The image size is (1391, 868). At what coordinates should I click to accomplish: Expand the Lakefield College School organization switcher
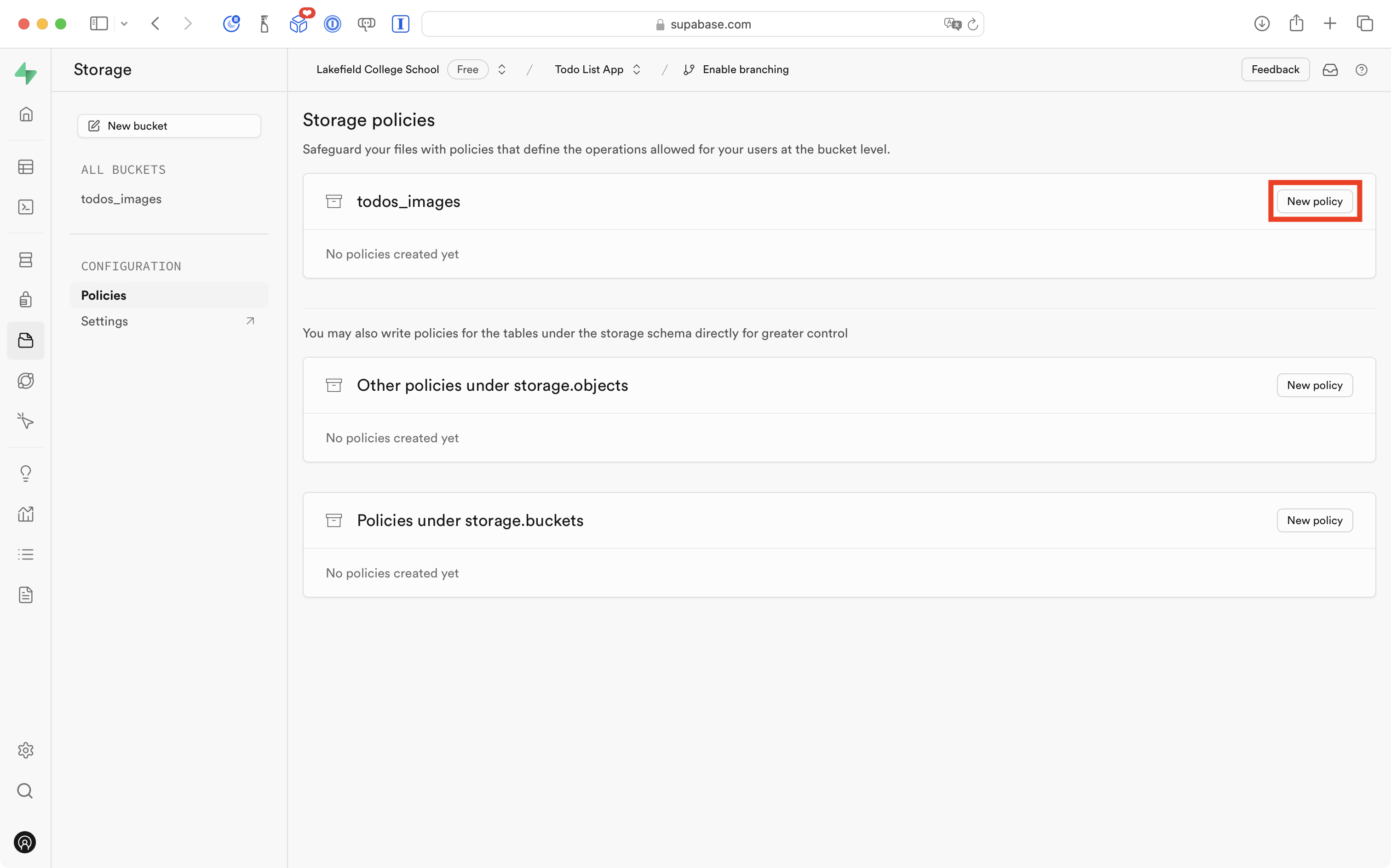[x=502, y=69]
